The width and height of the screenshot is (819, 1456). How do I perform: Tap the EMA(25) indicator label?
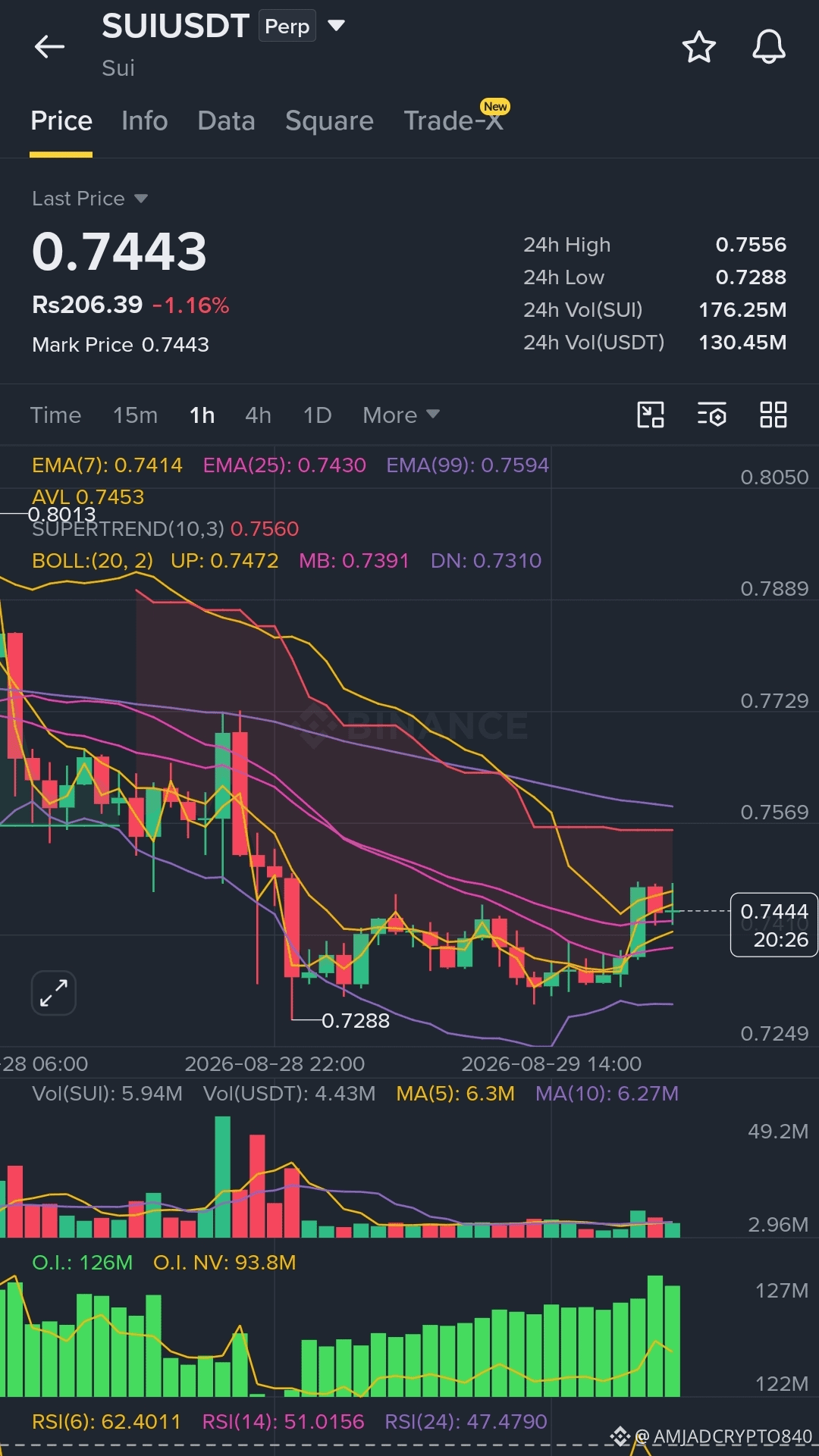(284, 465)
